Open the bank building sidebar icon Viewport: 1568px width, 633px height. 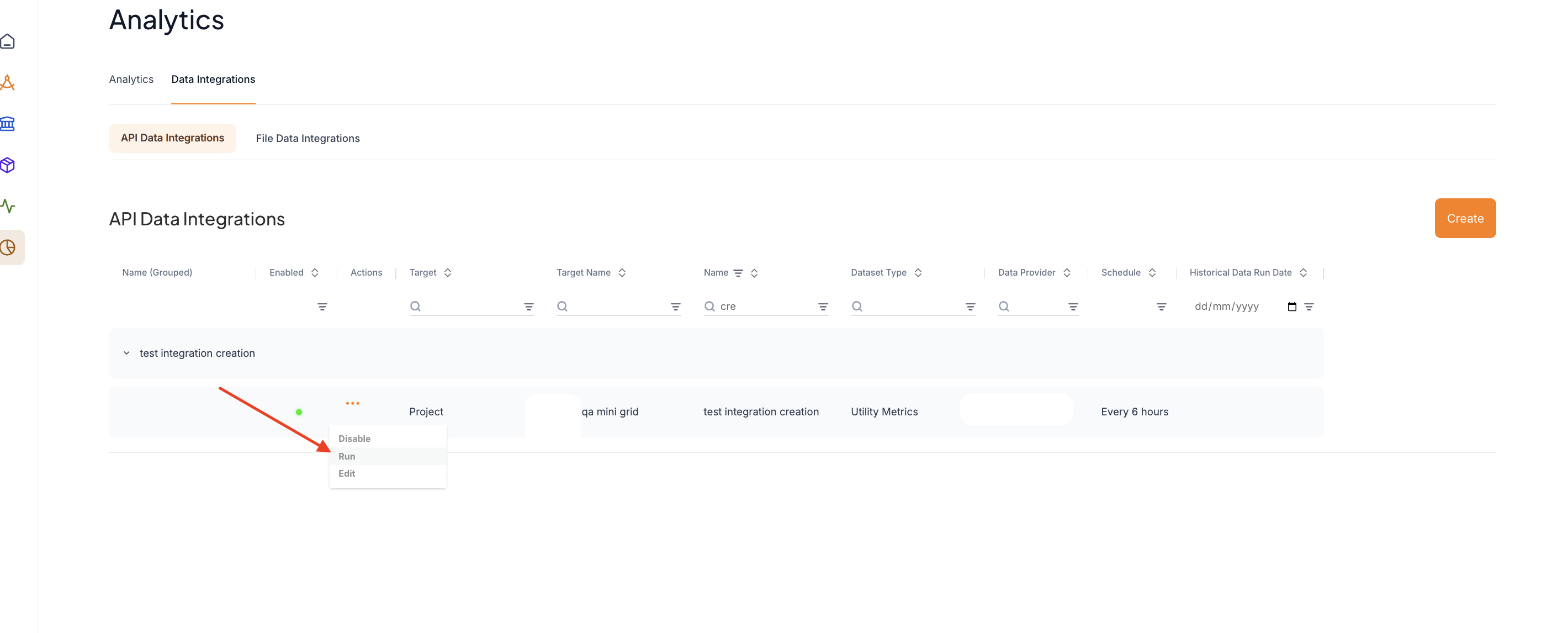(x=8, y=124)
